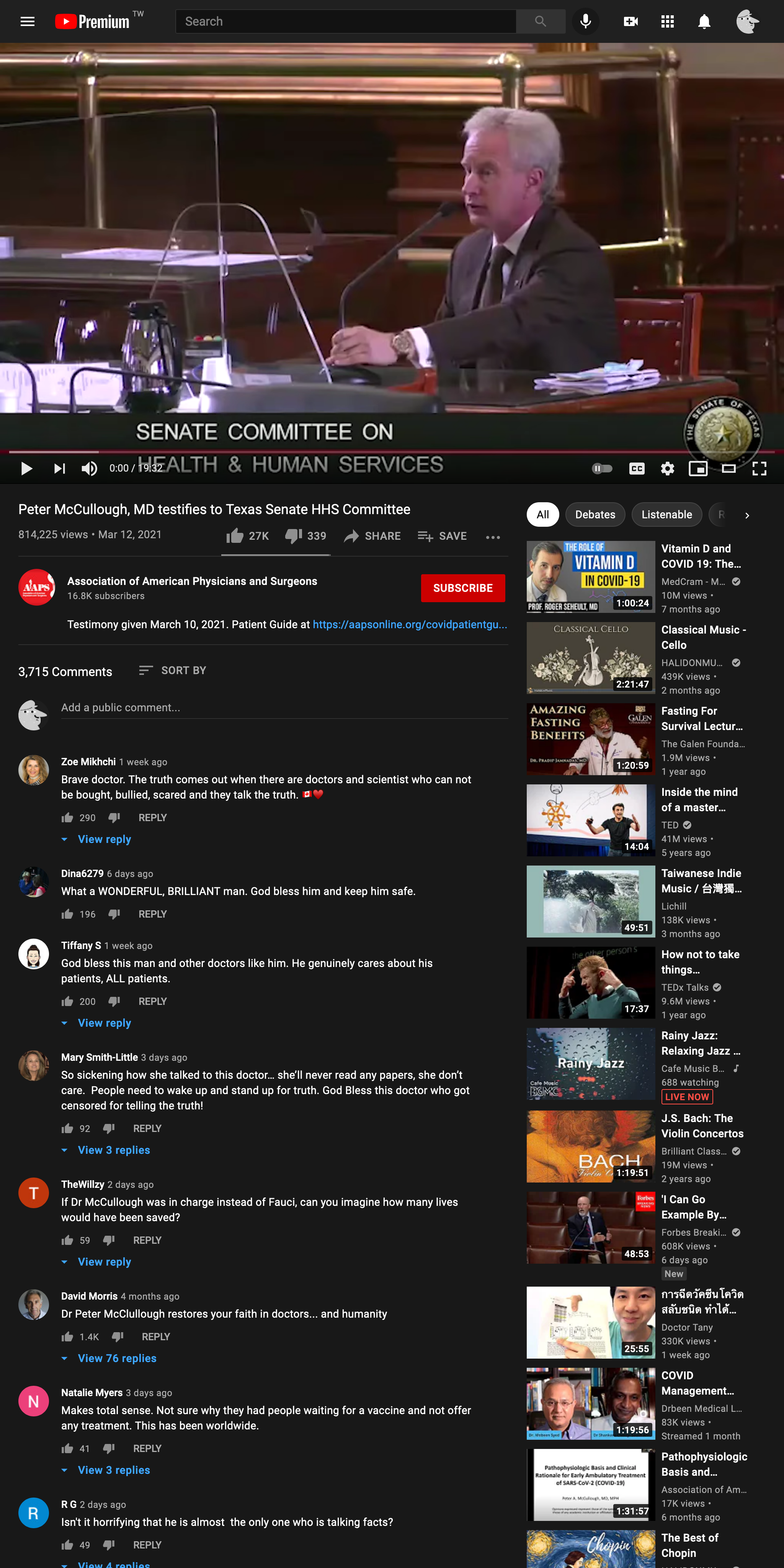Toggle closed captions CC button
This screenshot has width=784, height=1568.
637,468
